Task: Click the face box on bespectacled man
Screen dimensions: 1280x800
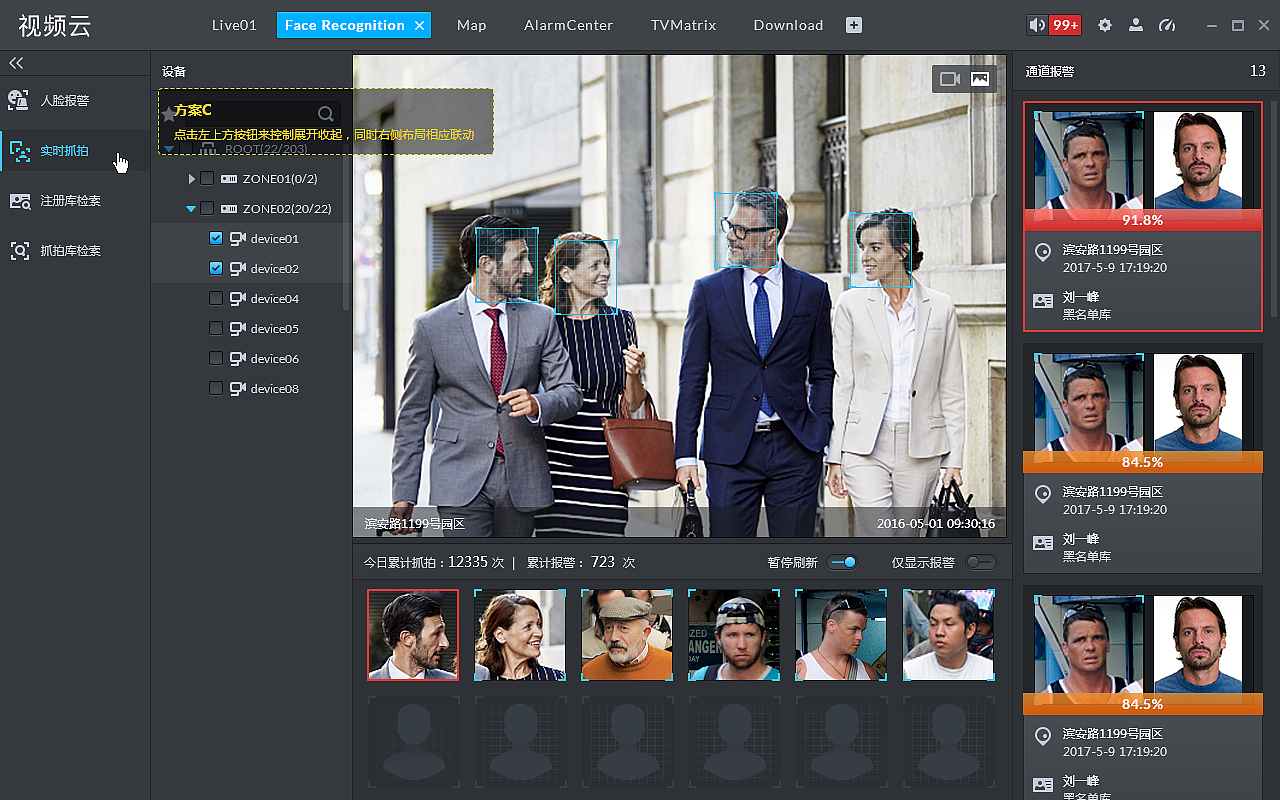Action: coord(746,229)
